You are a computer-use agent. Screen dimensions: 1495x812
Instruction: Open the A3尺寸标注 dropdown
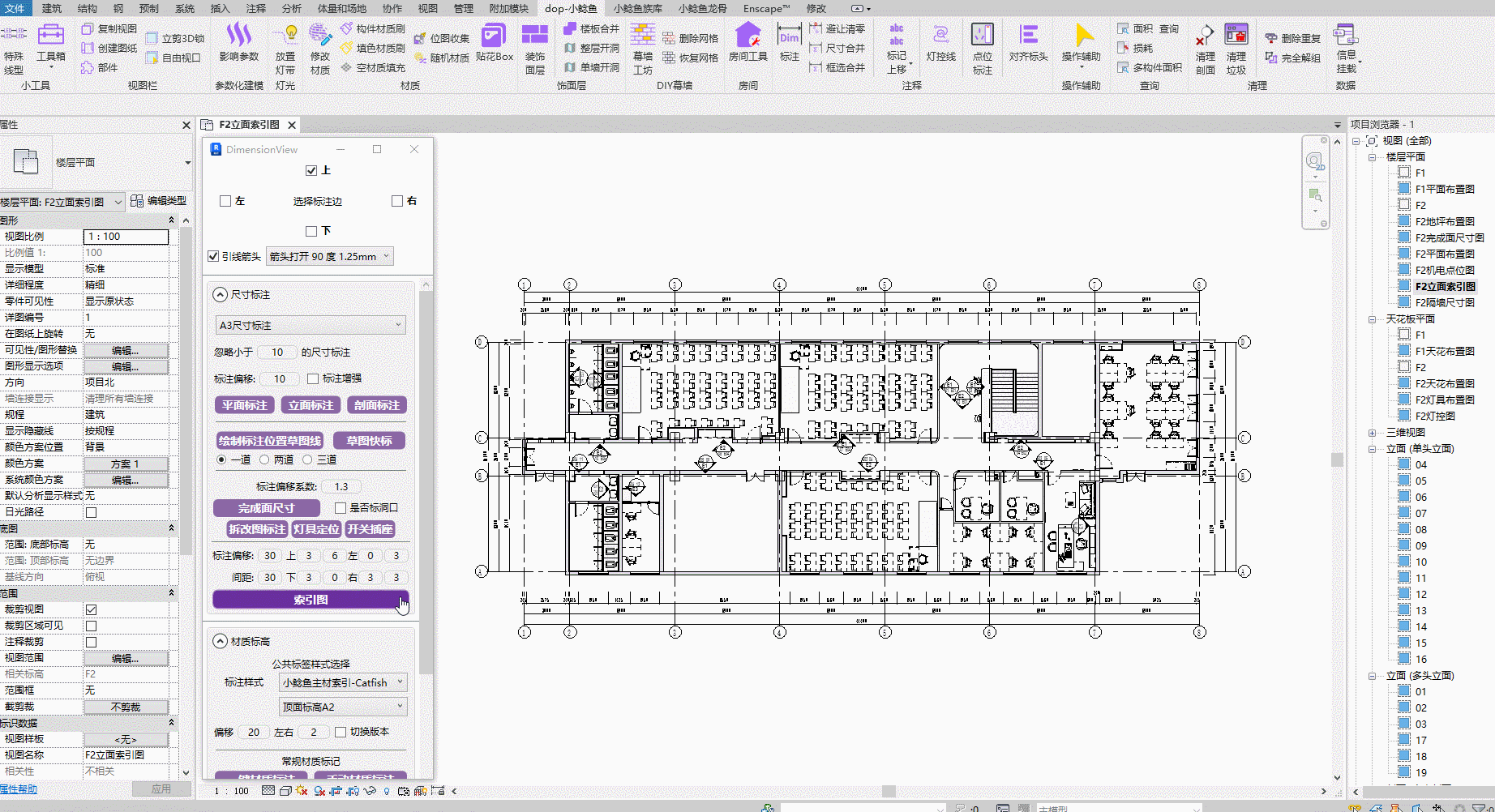pyautogui.click(x=311, y=325)
